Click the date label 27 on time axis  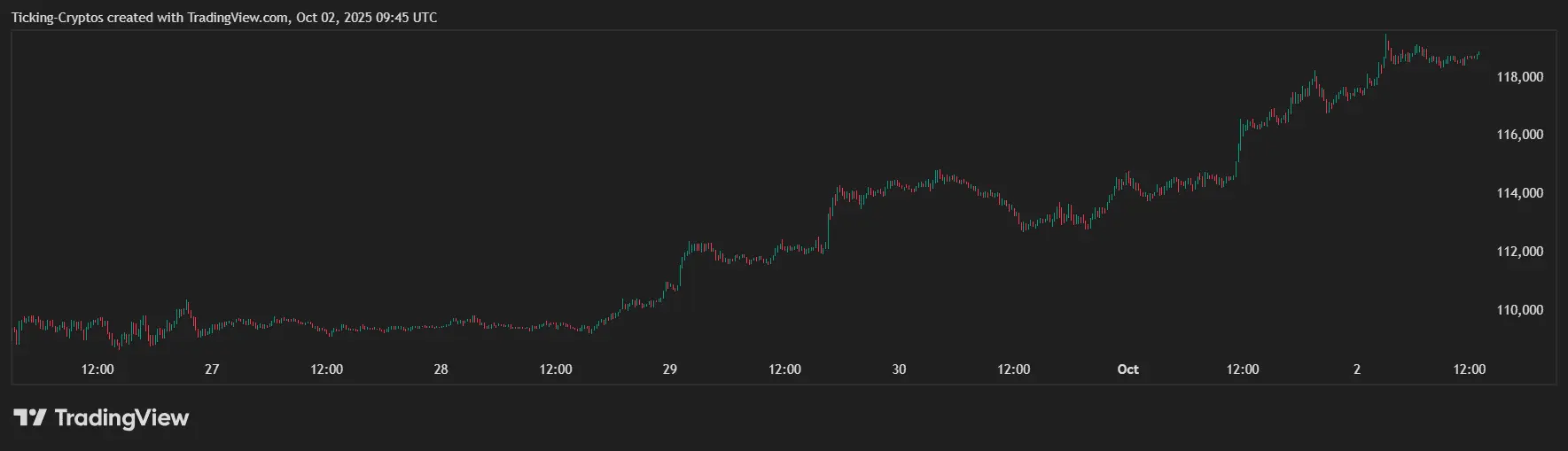212,369
